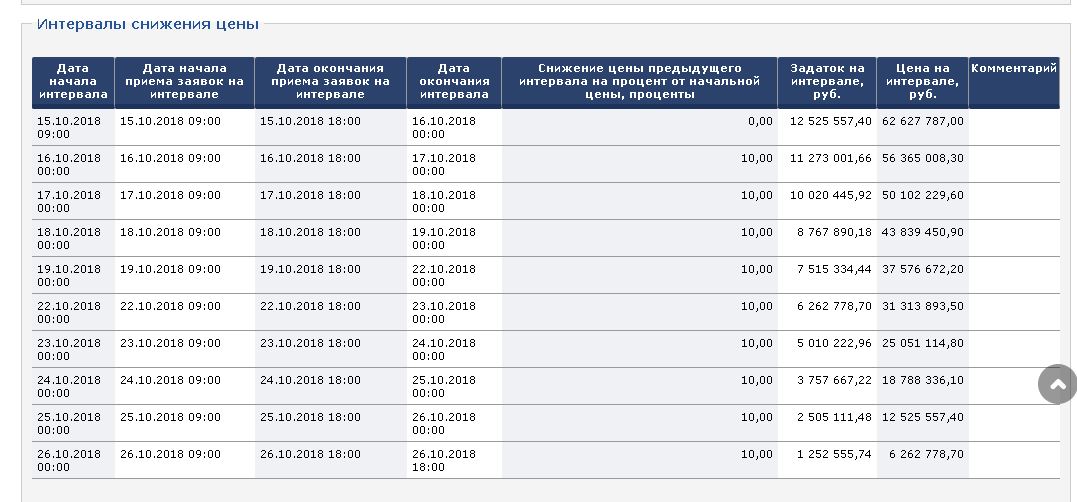Click the 'Дата начала интервала' column header
The height and width of the screenshot is (502, 1077).
pyautogui.click(x=73, y=82)
